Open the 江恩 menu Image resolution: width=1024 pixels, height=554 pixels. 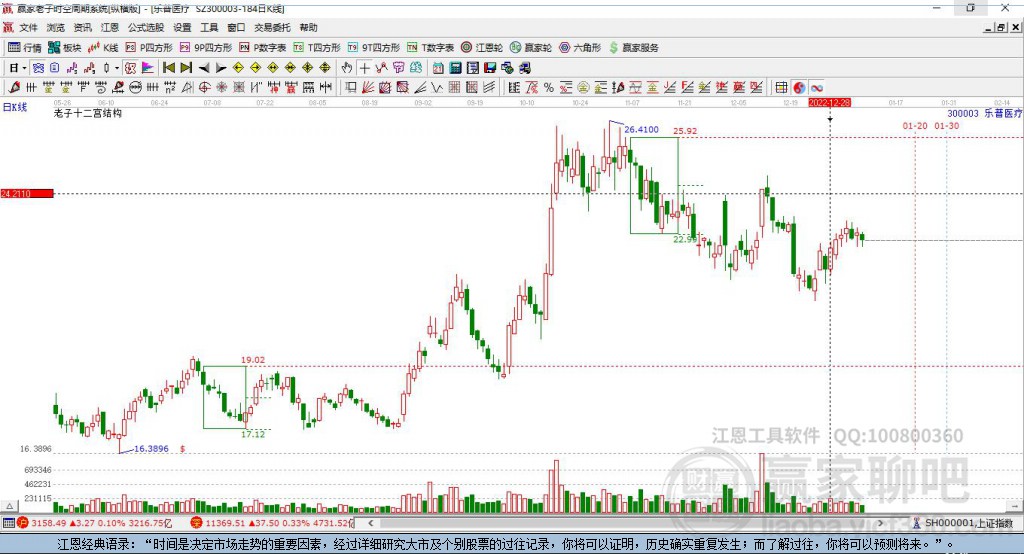tap(110, 27)
